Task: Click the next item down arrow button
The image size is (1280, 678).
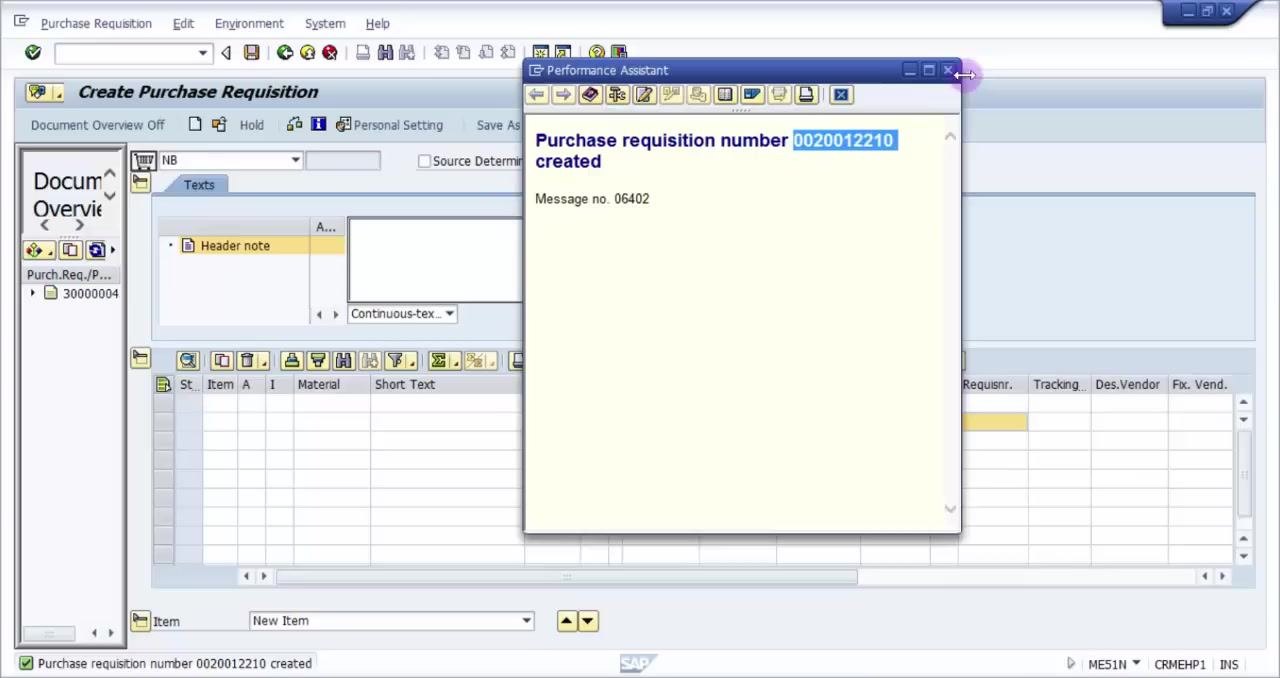Action: click(x=587, y=621)
